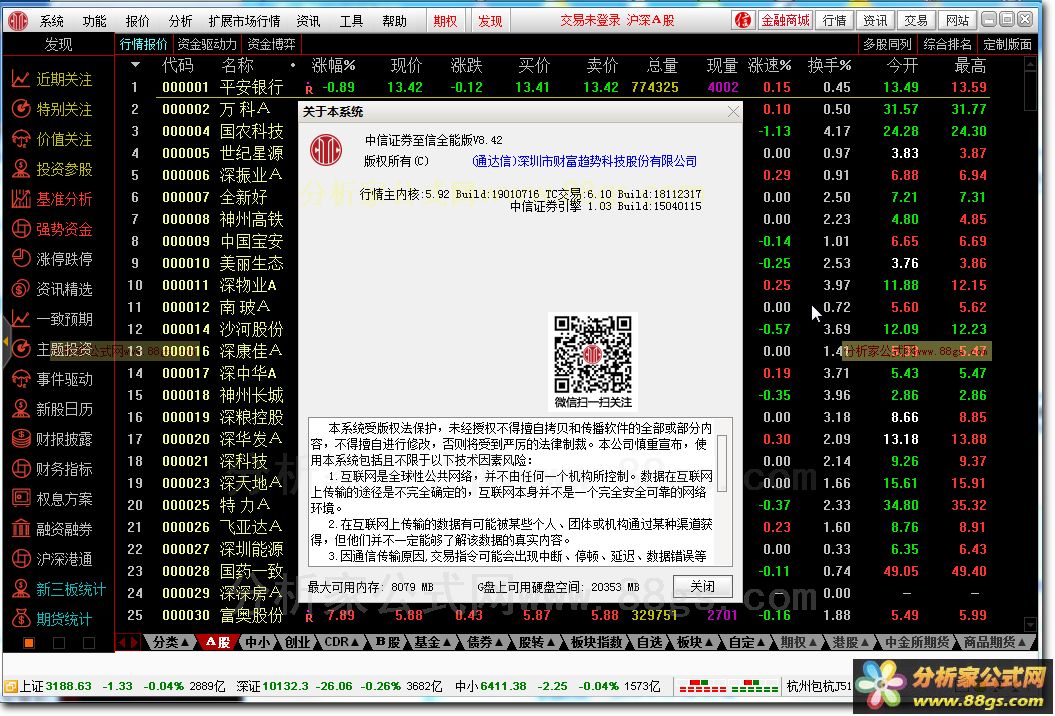Viewport: 1055px width, 716px height.
Task: Expand the 板块 bottom tab menu
Action: [x=696, y=643]
